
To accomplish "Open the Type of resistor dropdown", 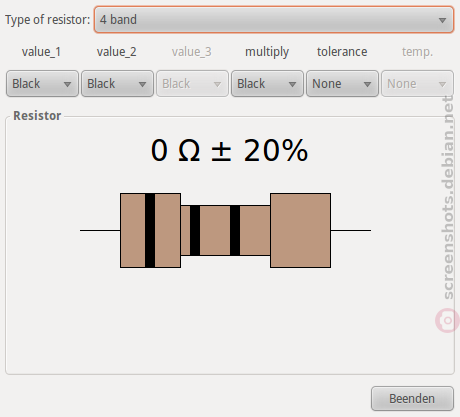I will pyautogui.click(x=274, y=20).
